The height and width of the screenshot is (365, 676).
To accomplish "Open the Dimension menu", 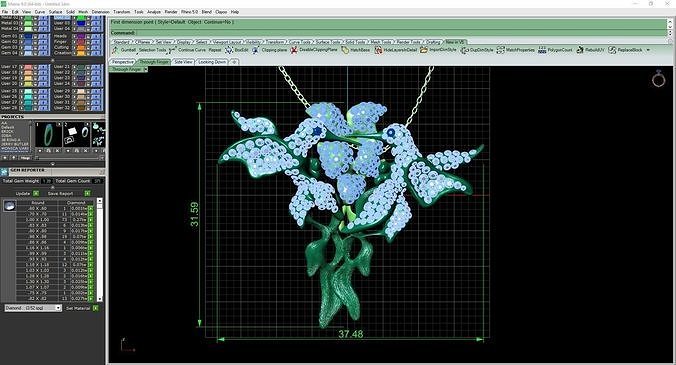I will click(x=100, y=12).
